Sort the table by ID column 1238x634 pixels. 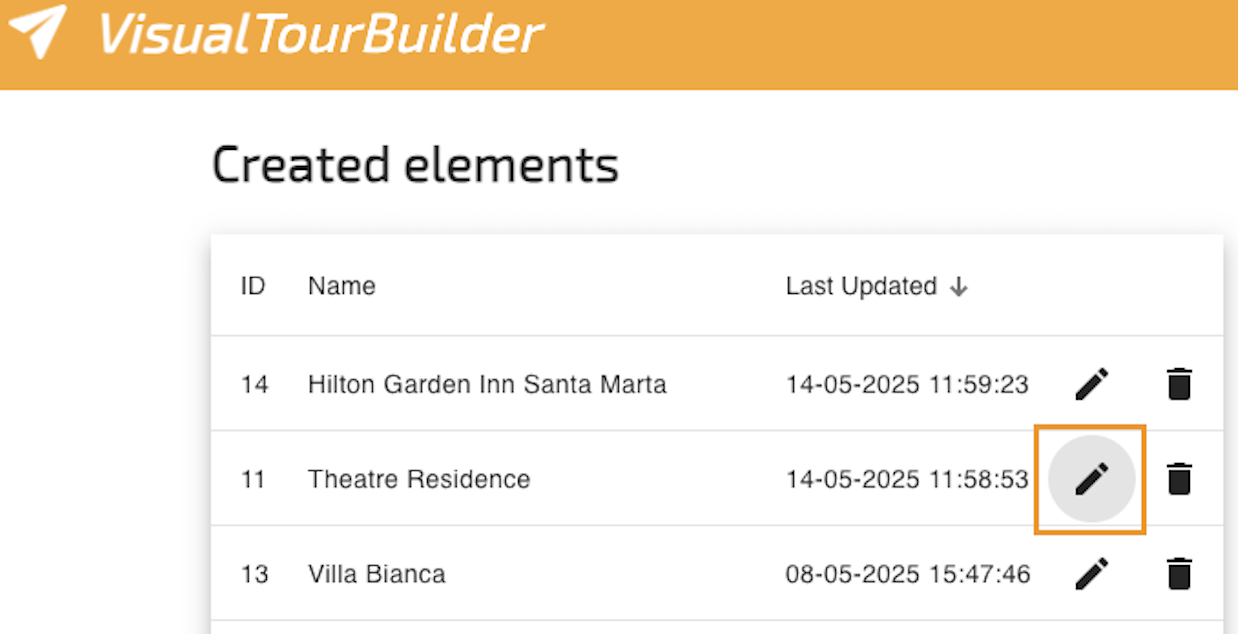point(253,286)
